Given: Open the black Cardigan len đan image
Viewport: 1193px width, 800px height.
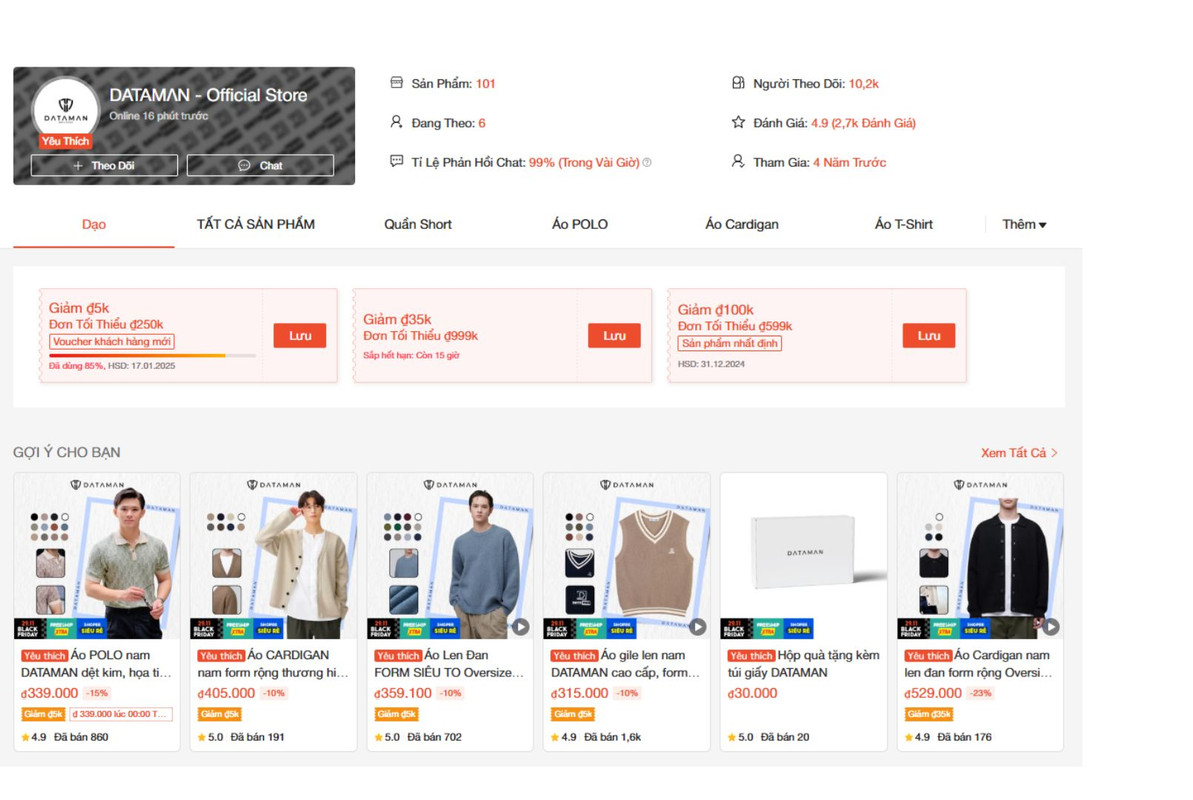Looking at the screenshot, I should click(x=980, y=556).
